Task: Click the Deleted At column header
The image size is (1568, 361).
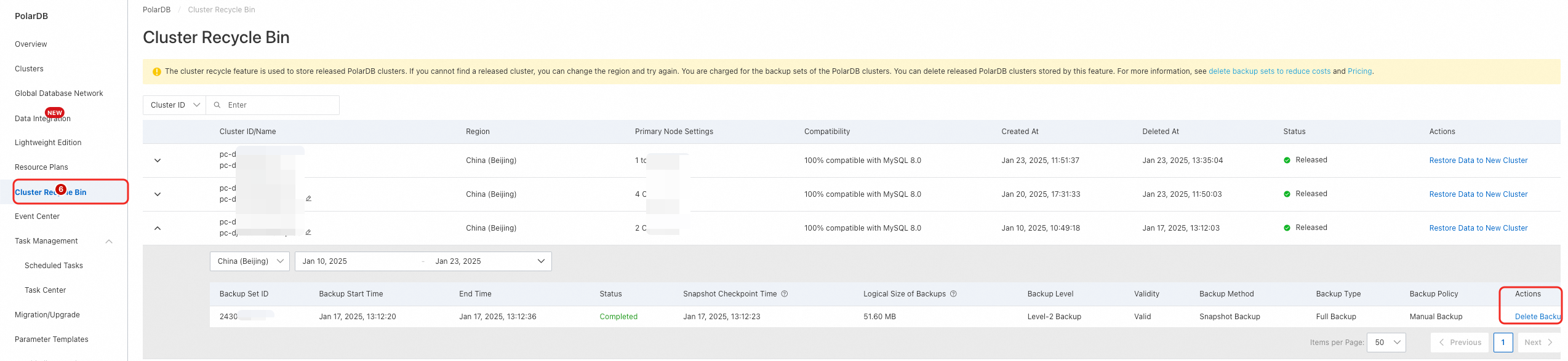Action: tap(1161, 132)
